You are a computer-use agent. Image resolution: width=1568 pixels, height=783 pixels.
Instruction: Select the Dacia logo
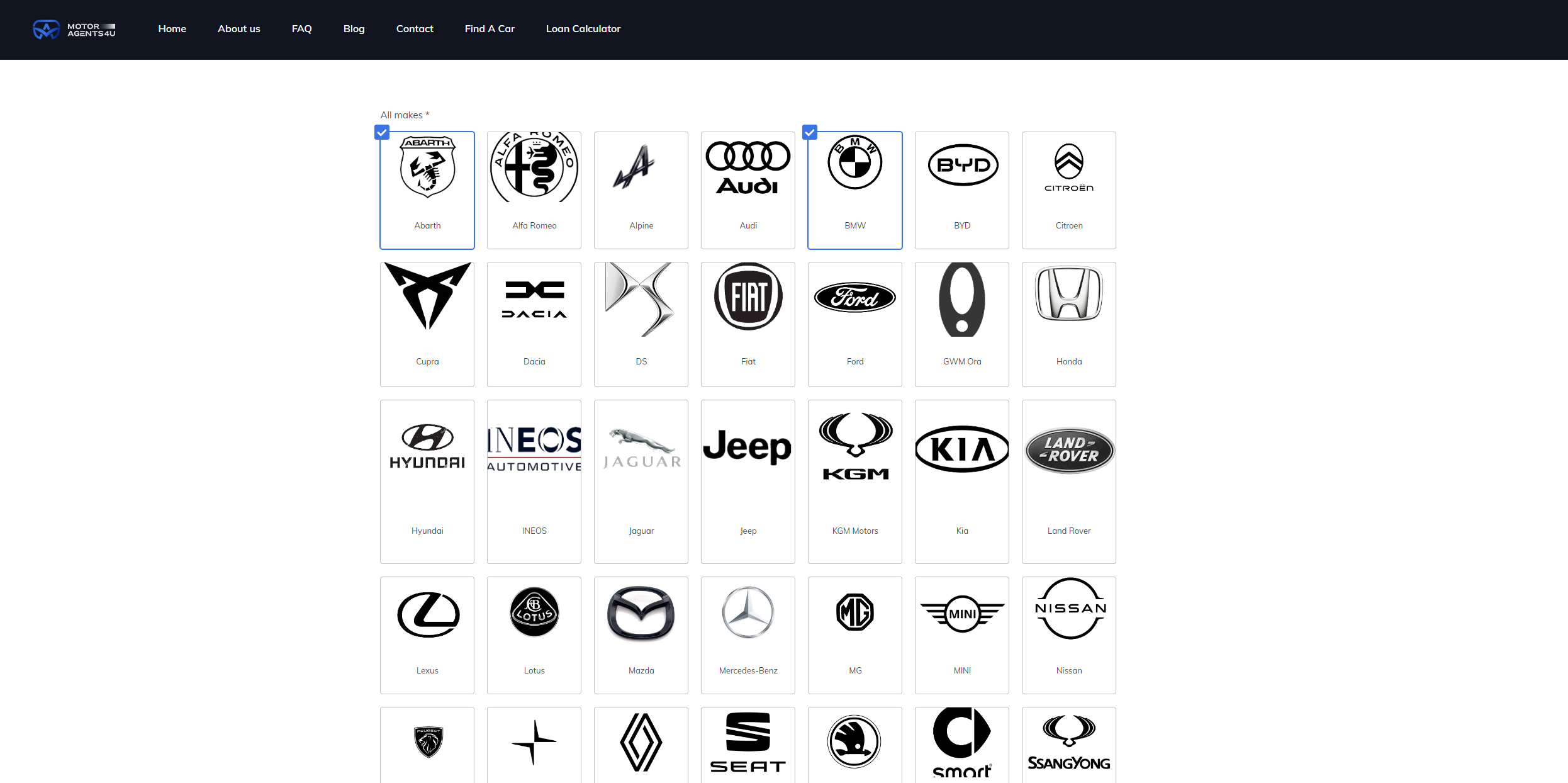(534, 300)
